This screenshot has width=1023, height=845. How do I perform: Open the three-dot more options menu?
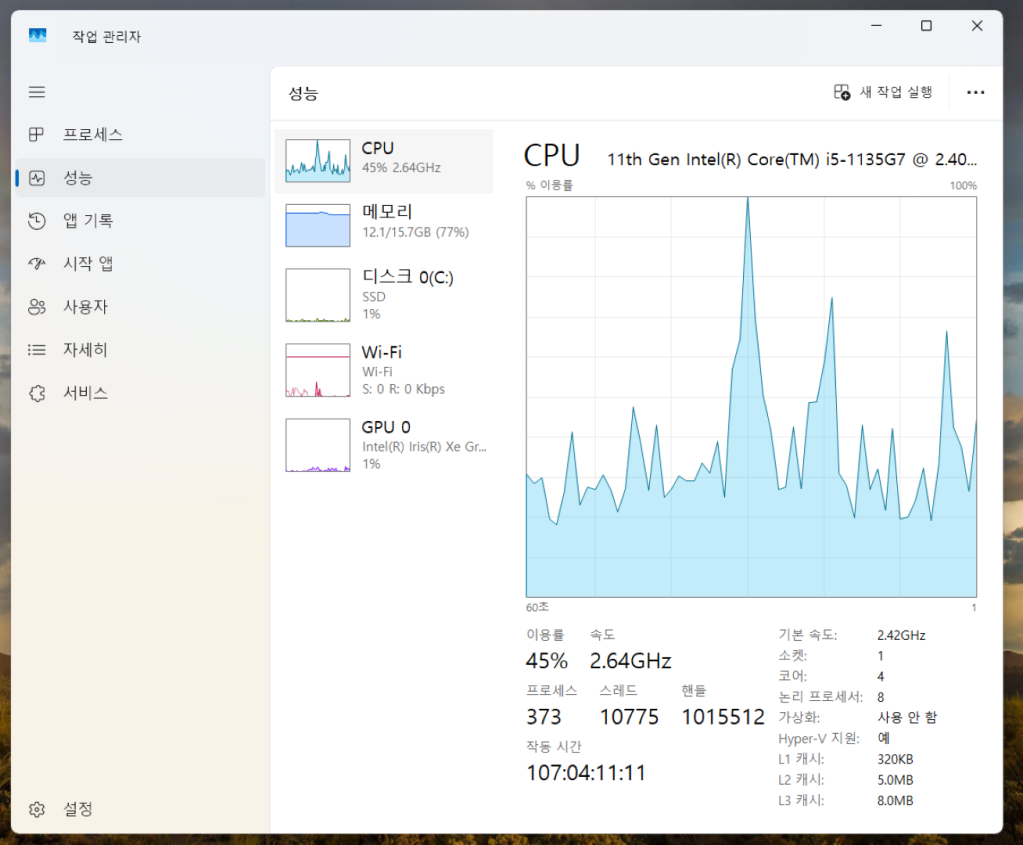(975, 92)
